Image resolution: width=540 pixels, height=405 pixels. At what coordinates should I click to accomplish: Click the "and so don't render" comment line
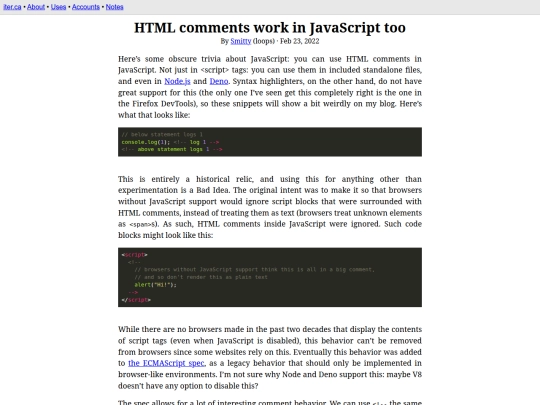click(x=201, y=277)
